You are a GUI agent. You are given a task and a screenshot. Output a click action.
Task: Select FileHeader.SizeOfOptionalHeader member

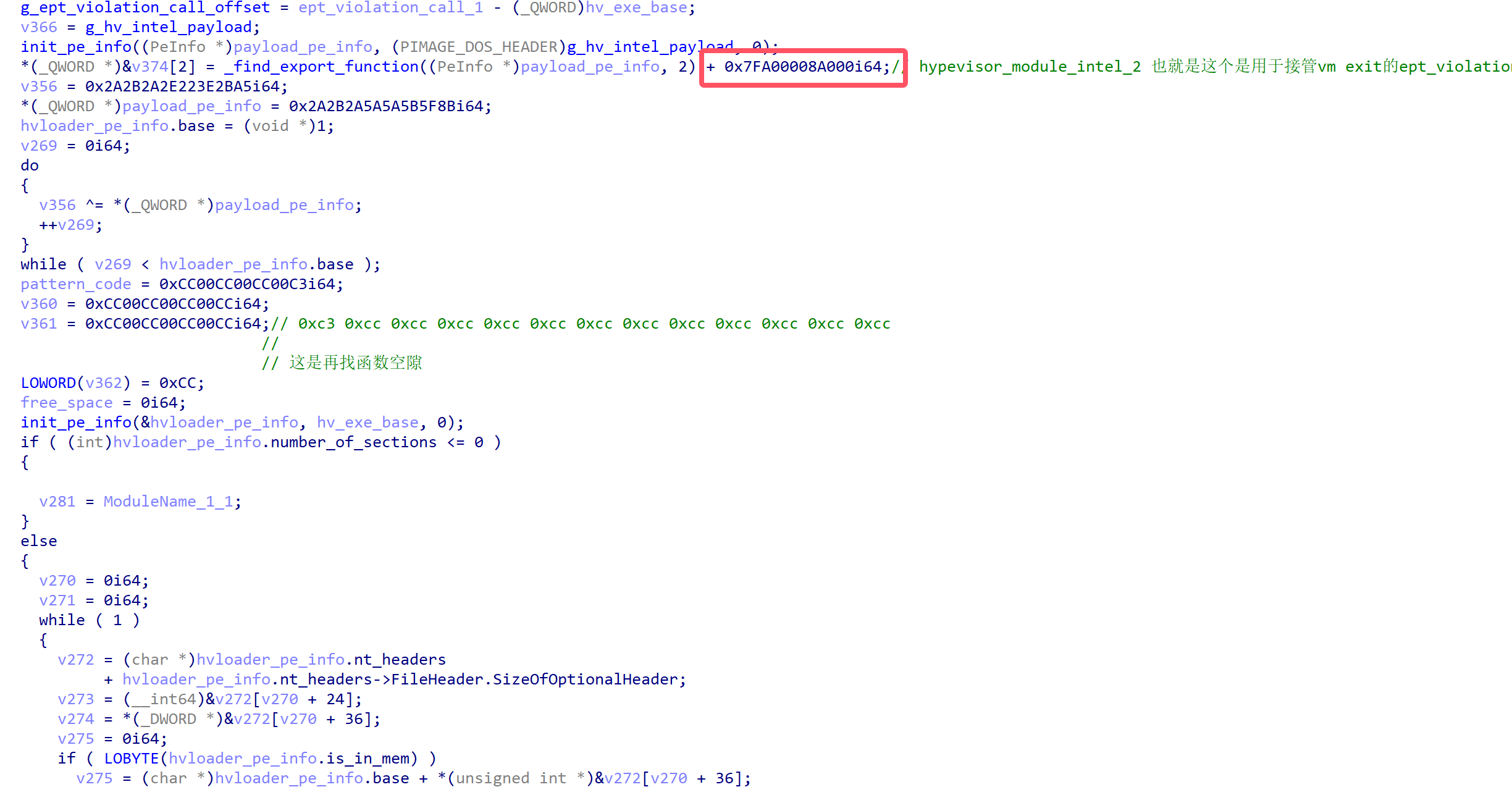click(x=534, y=680)
